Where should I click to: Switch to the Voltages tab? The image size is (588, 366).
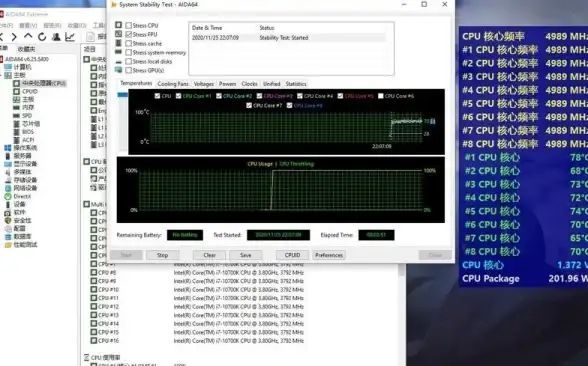(204, 84)
